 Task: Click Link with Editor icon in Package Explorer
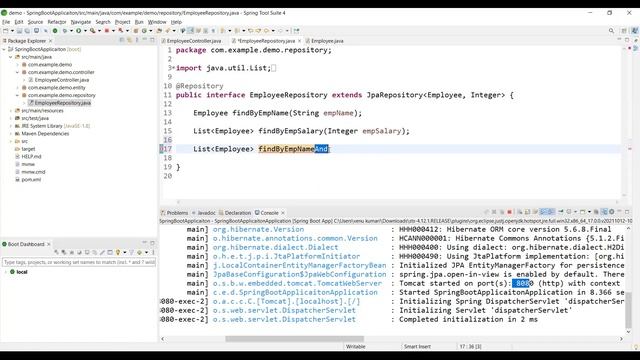[129, 40]
